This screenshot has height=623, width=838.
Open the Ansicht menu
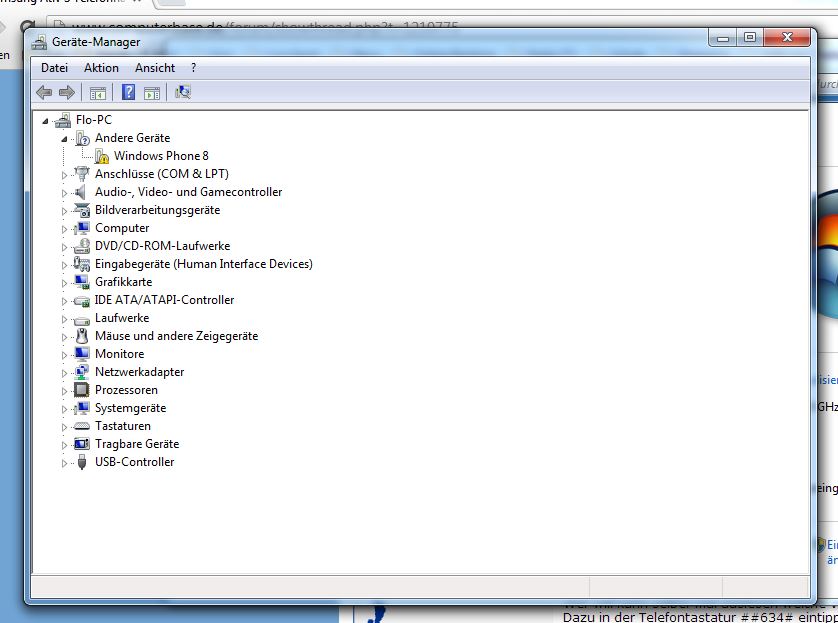point(155,68)
